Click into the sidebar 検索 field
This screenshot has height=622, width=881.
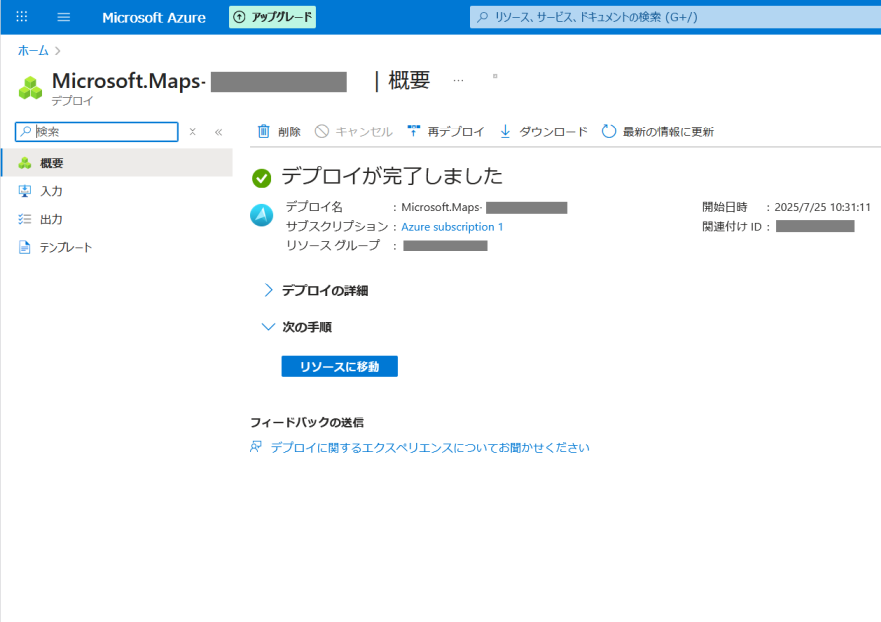pyautogui.click(x=97, y=132)
